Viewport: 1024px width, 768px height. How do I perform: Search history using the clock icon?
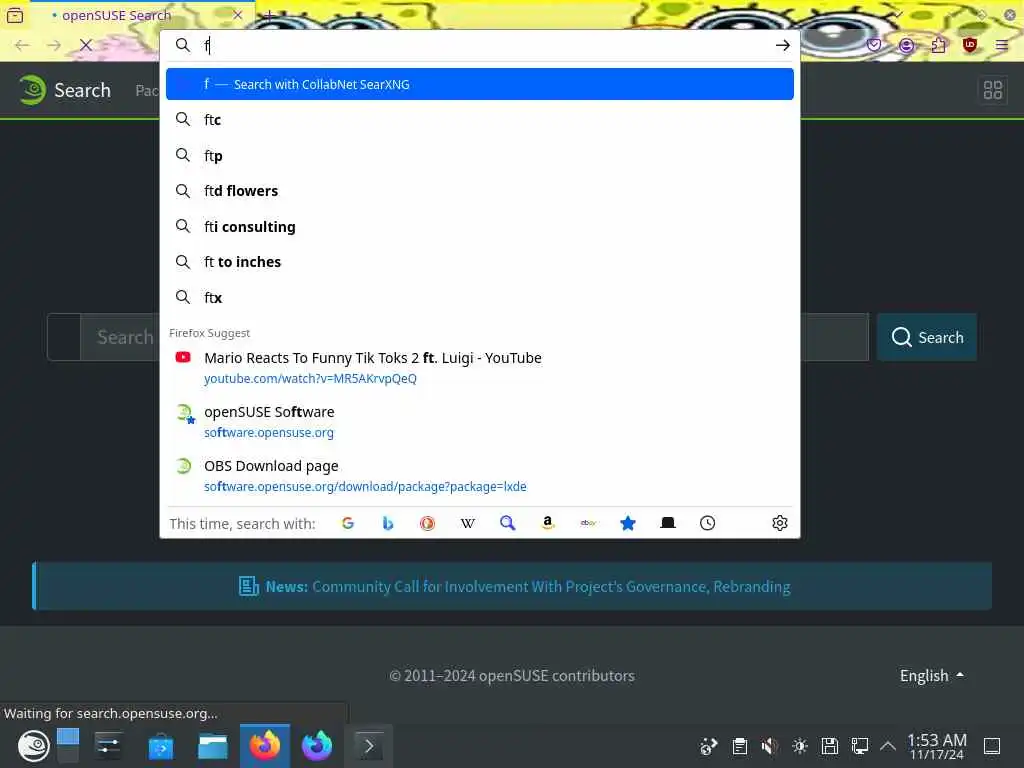coord(707,523)
